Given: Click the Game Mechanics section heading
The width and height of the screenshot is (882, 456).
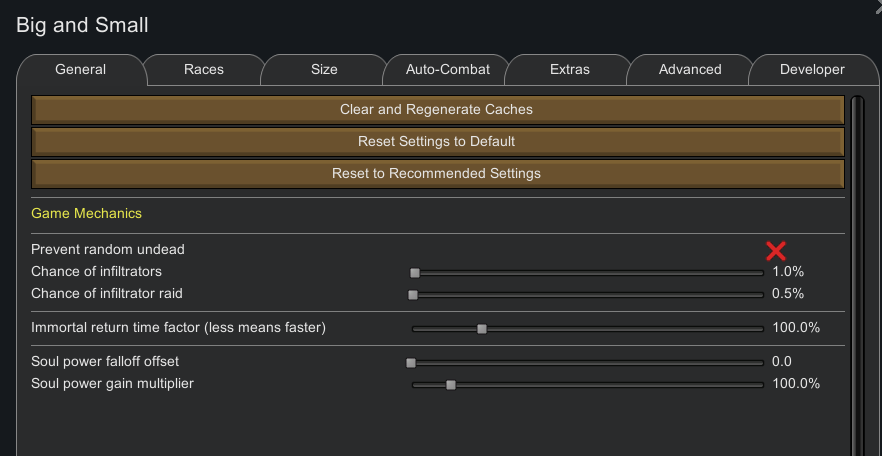Looking at the screenshot, I should [x=86, y=214].
